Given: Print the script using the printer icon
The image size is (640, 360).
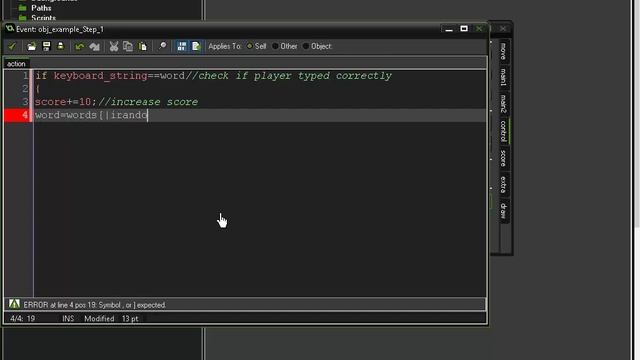Looking at the screenshot, I should (x=60, y=46).
